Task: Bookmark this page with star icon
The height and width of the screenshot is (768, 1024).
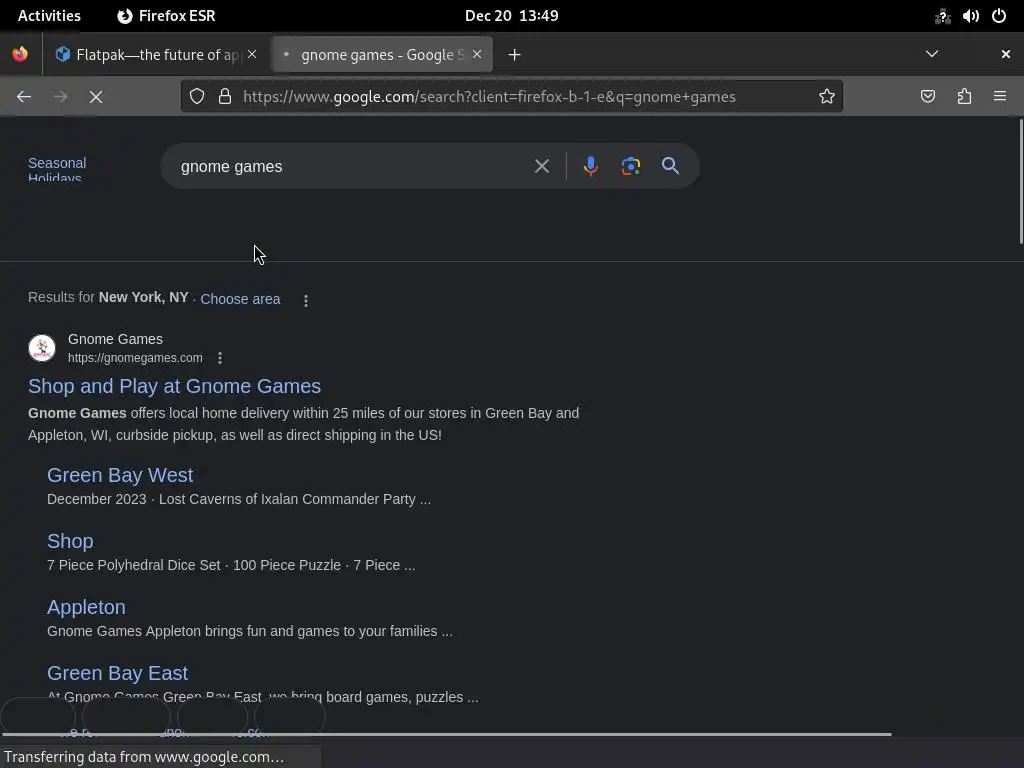Action: (x=827, y=97)
